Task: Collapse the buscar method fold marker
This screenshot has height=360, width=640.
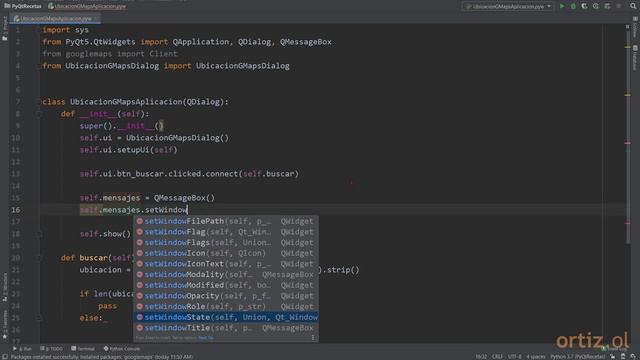Action: (39, 258)
